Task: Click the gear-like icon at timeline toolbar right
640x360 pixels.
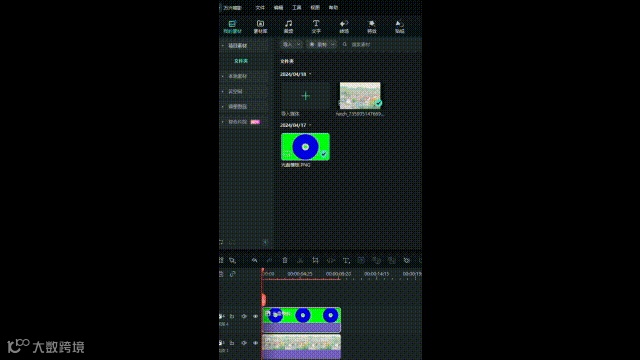Action: tap(407, 260)
